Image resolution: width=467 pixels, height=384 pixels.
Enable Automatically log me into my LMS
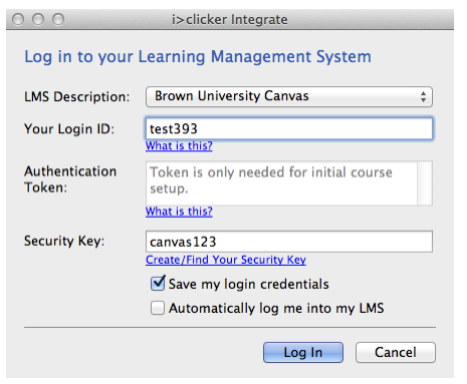[157, 308]
